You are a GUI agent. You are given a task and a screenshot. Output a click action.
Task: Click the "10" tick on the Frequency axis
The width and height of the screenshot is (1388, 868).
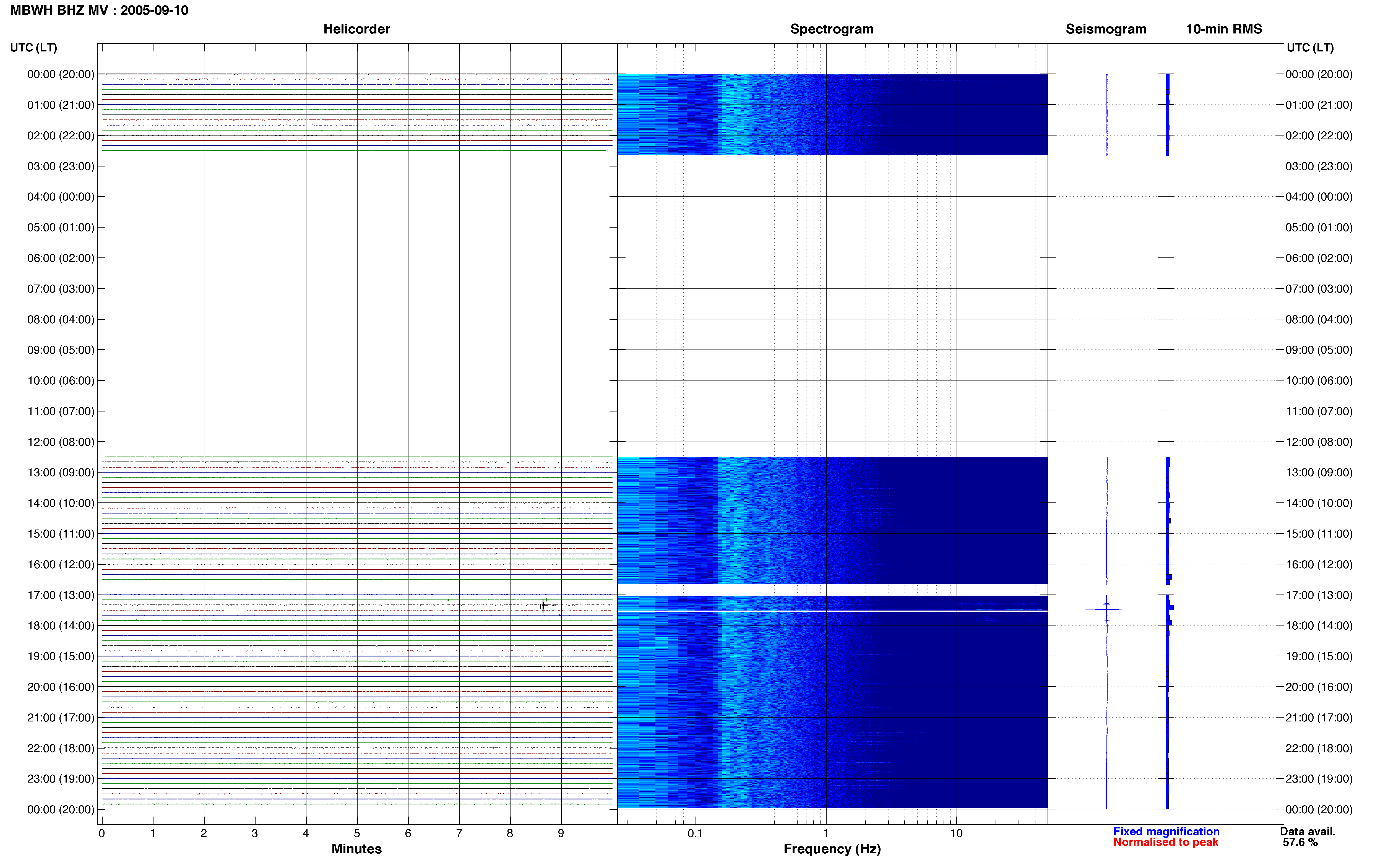click(956, 833)
